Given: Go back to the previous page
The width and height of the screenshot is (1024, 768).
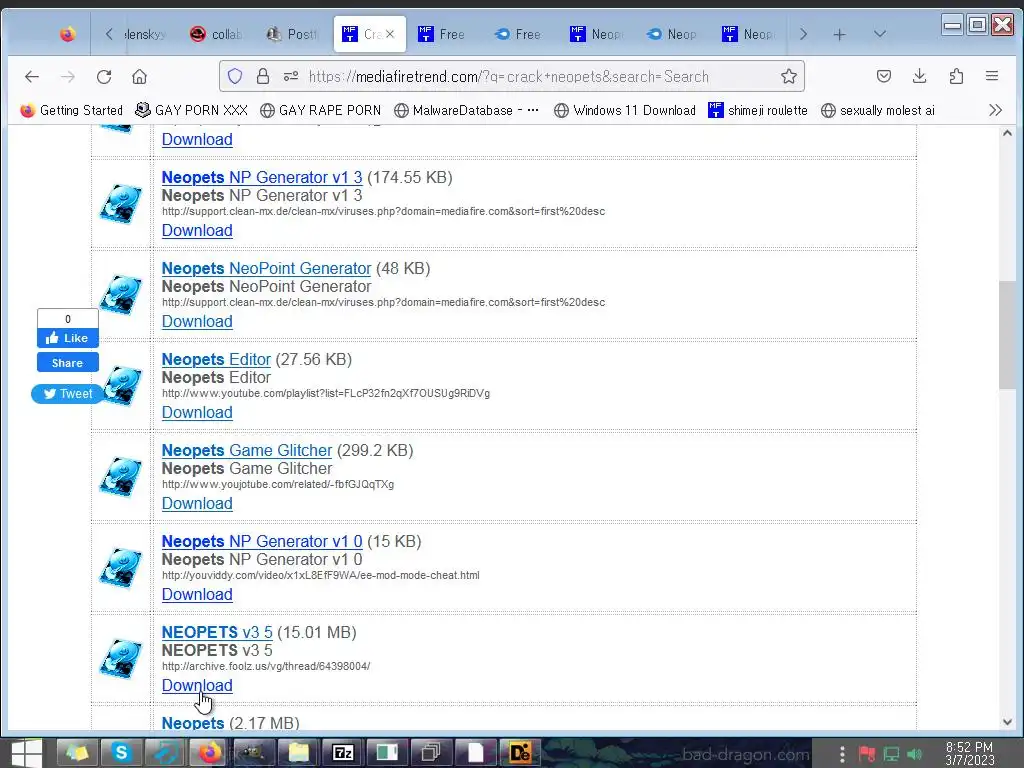Looking at the screenshot, I should 31,76.
